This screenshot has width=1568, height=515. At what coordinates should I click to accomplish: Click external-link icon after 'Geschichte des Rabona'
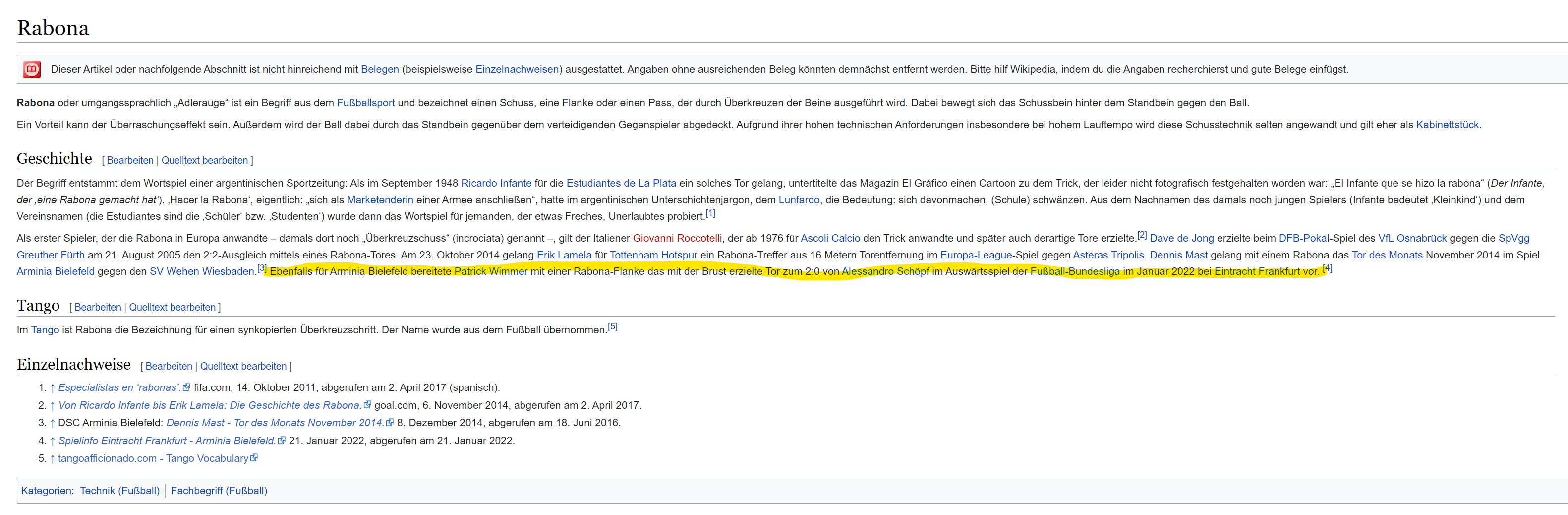click(x=367, y=405)
